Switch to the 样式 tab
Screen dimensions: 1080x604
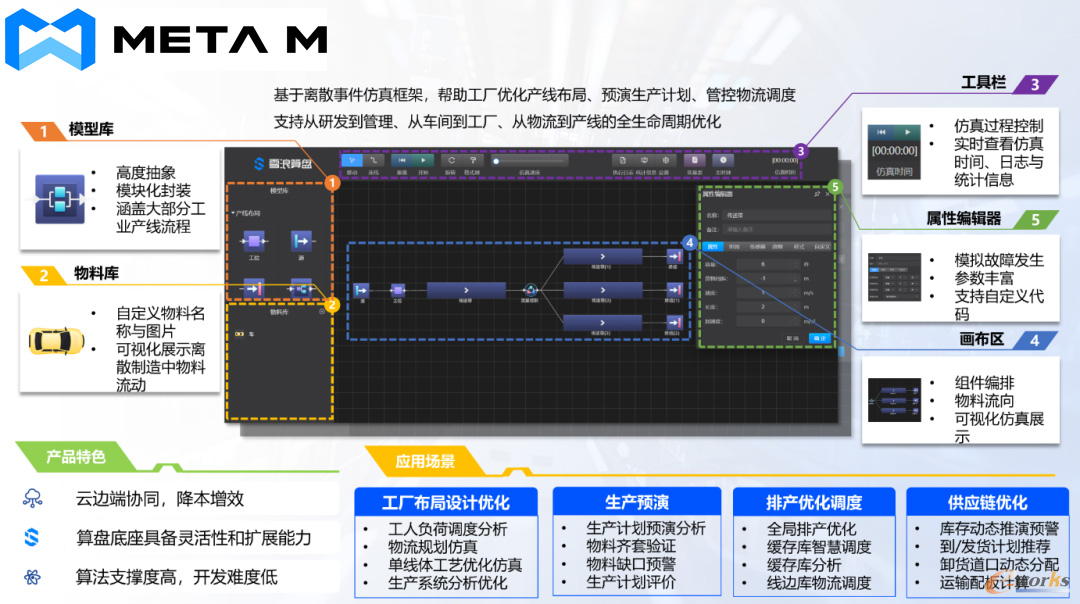(x=799, y=247)
